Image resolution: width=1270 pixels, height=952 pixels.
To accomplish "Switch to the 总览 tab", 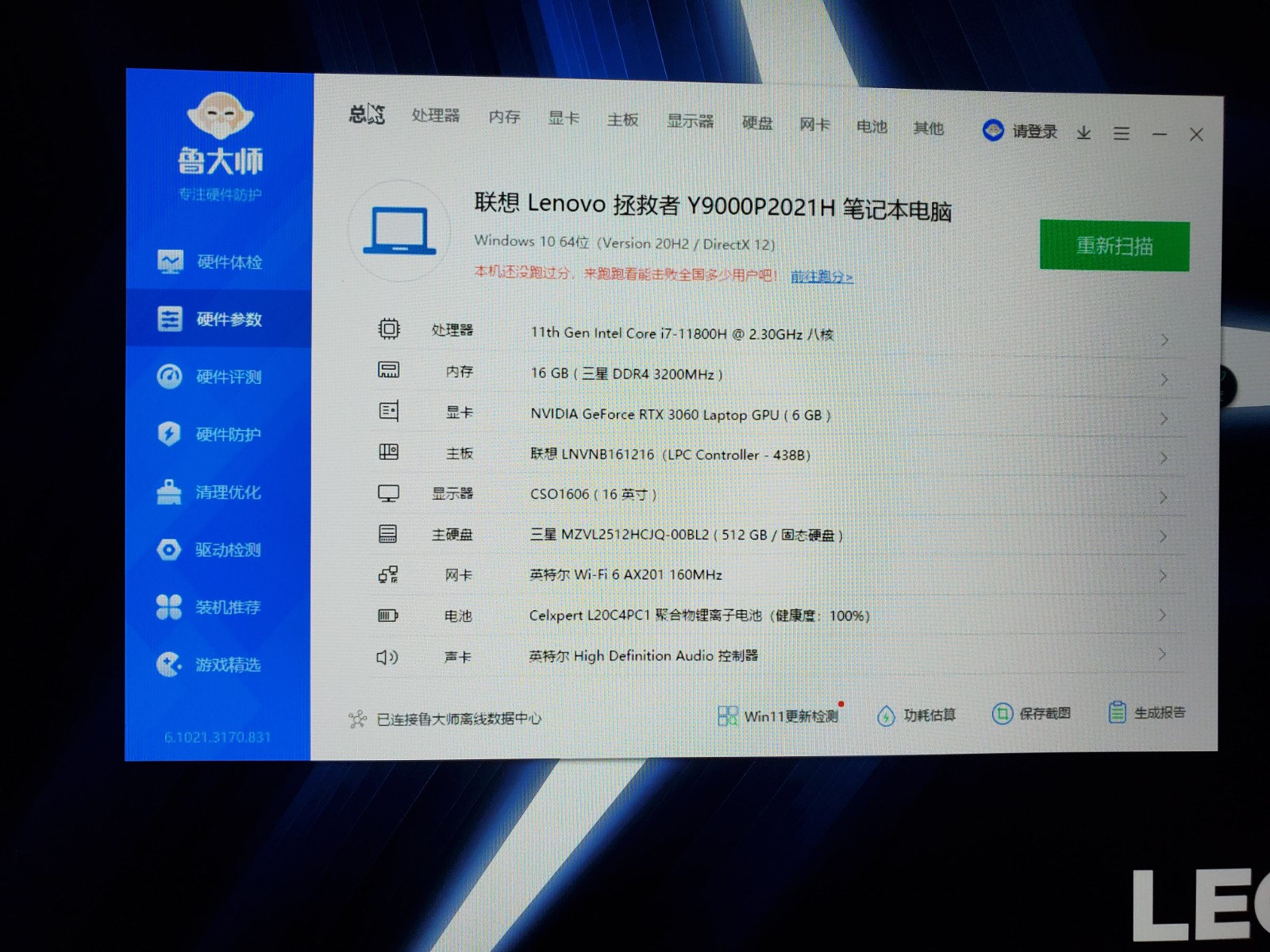I will (x=366, y=114).
